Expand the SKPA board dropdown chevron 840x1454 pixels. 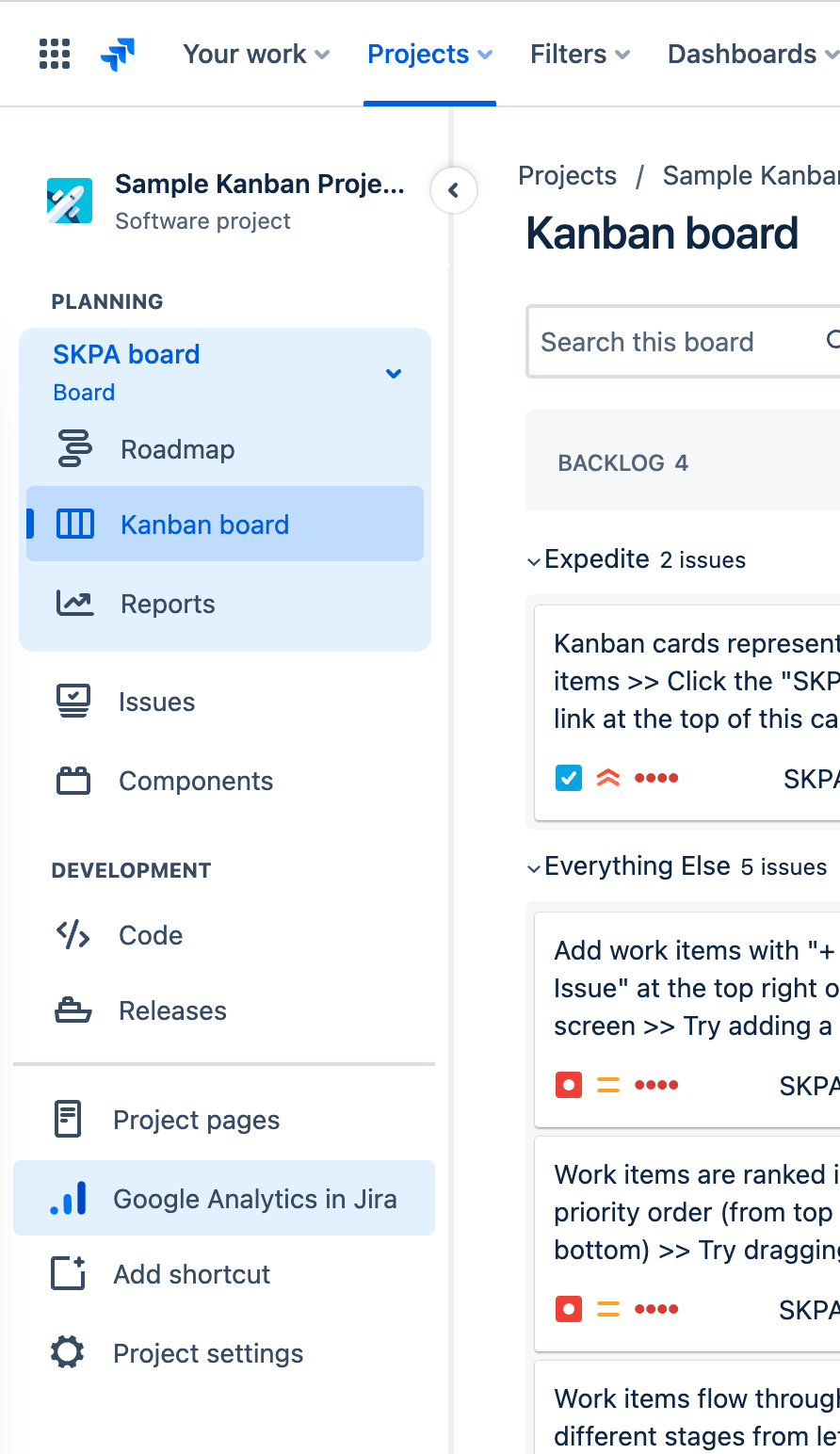[394, 374]
